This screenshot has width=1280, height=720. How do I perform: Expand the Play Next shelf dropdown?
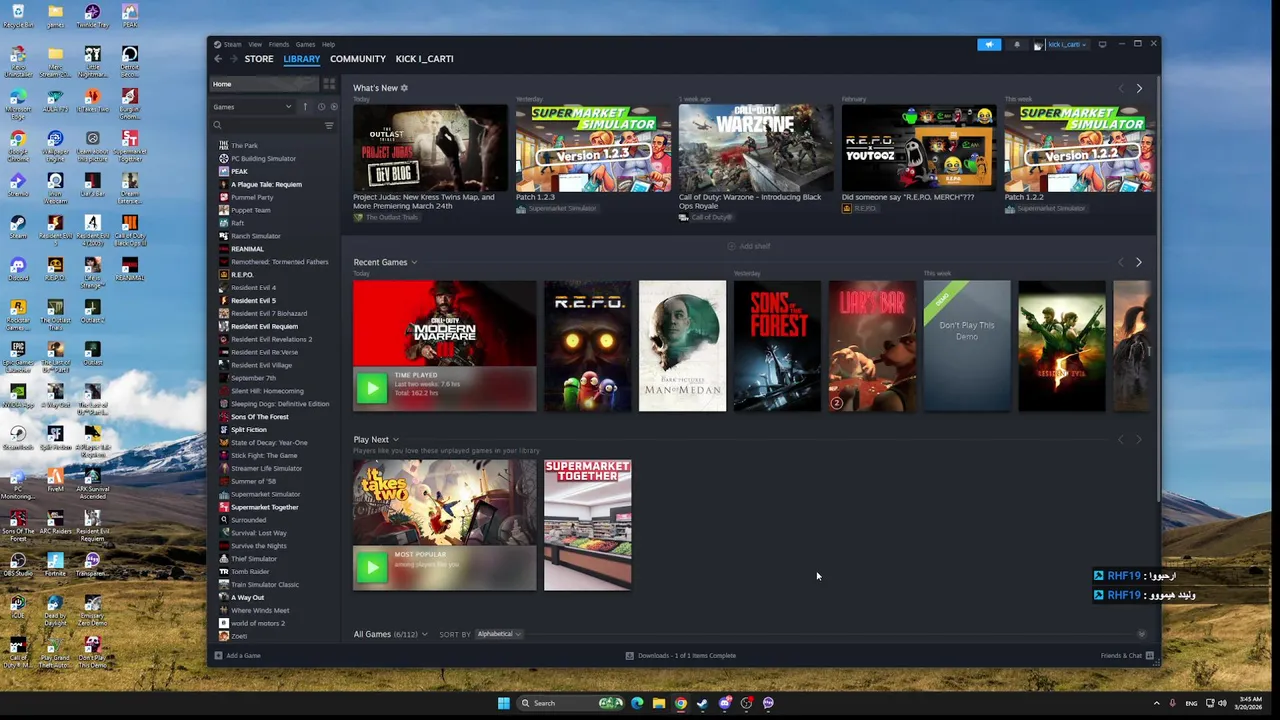[395, 440]
